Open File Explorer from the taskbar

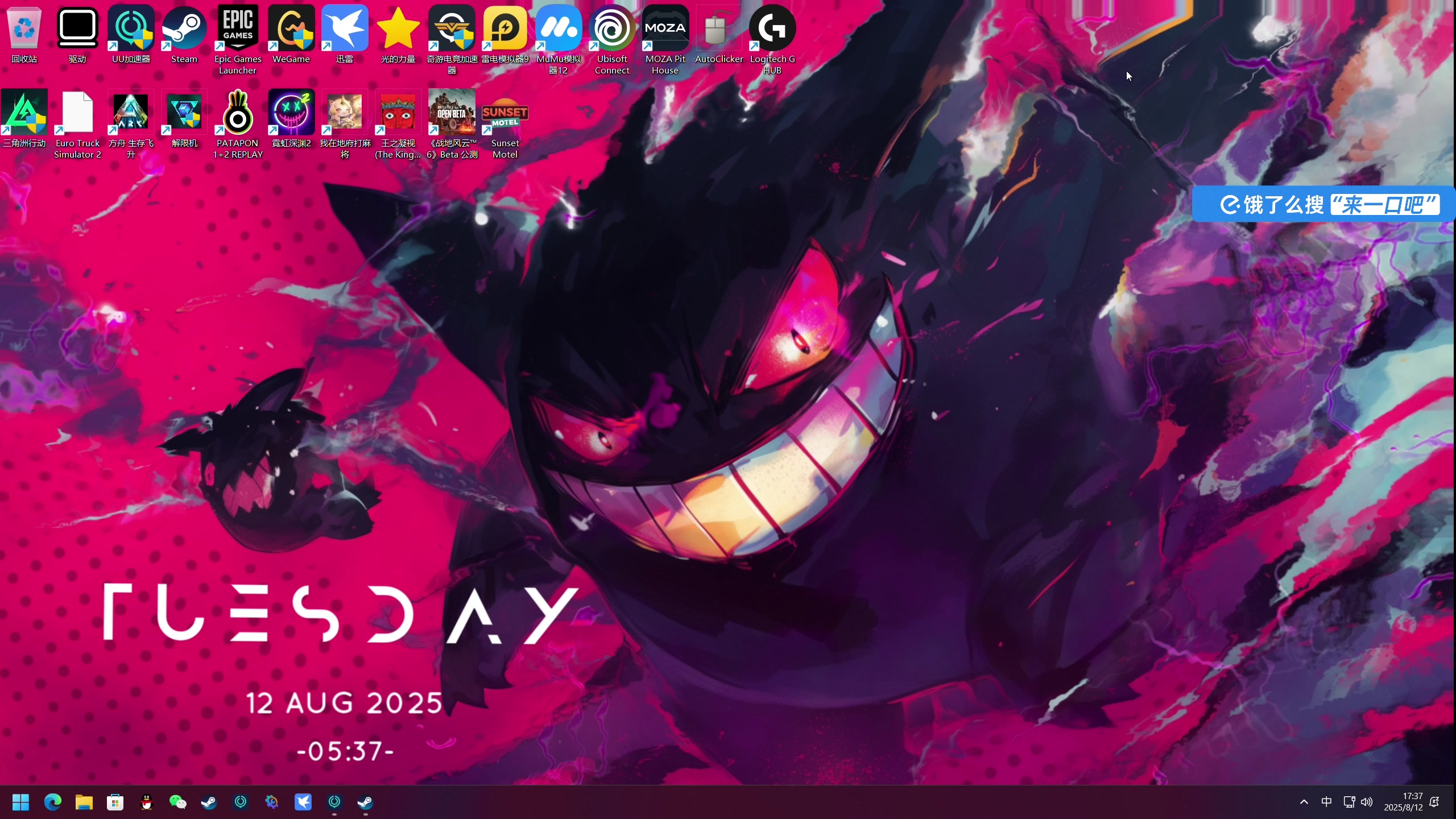point(84,803)
